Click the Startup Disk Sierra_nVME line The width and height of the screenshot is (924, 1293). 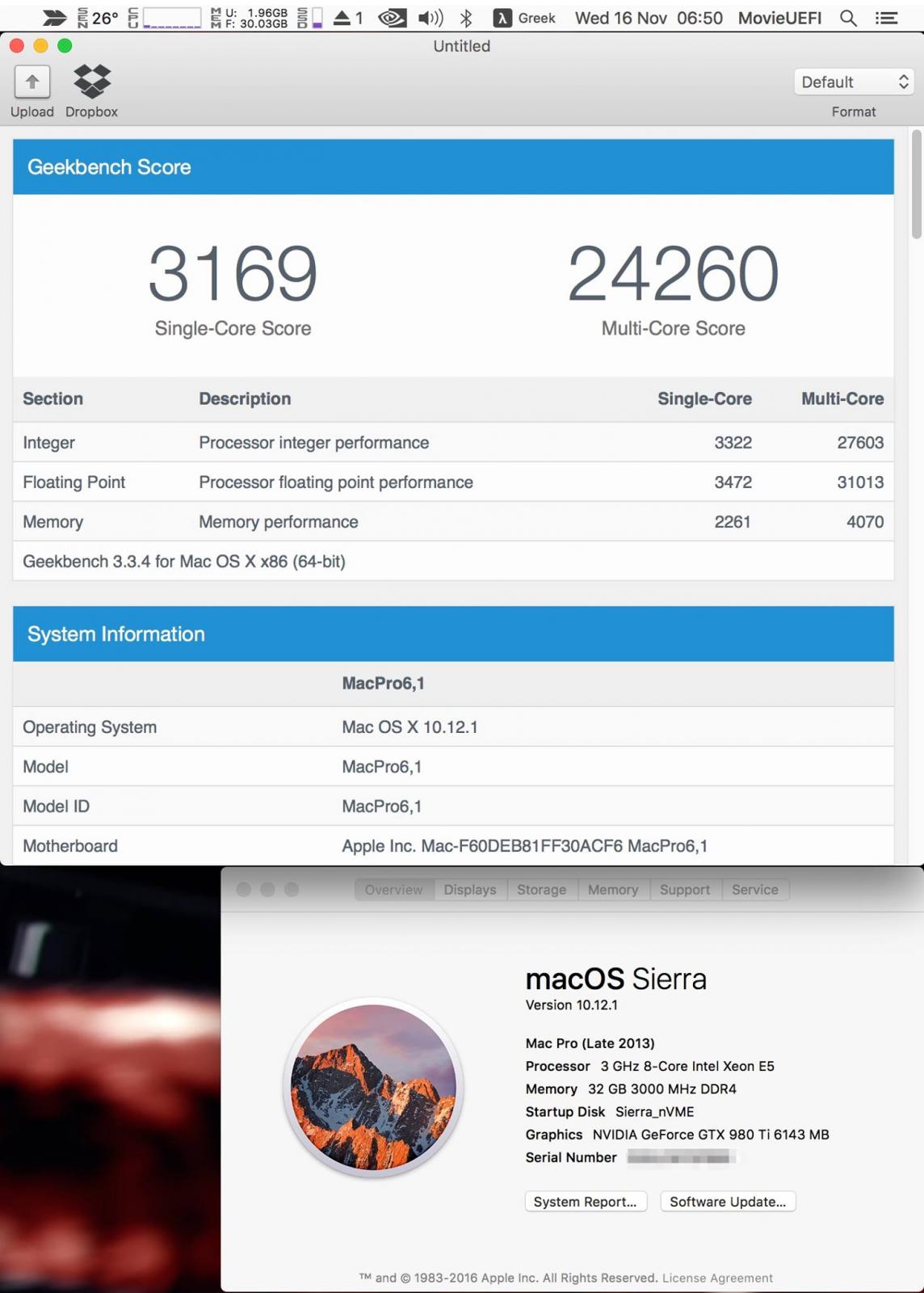click(x=610, y=1112)
